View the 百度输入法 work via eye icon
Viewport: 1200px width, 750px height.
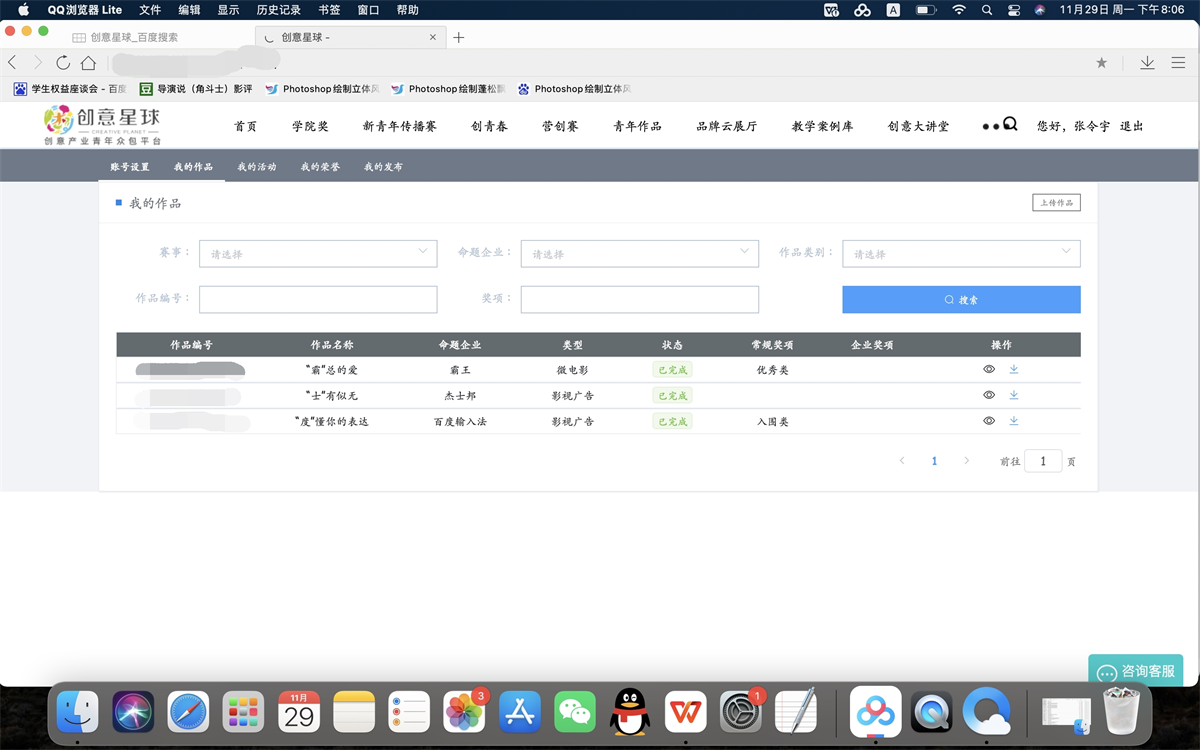[989, 421]
